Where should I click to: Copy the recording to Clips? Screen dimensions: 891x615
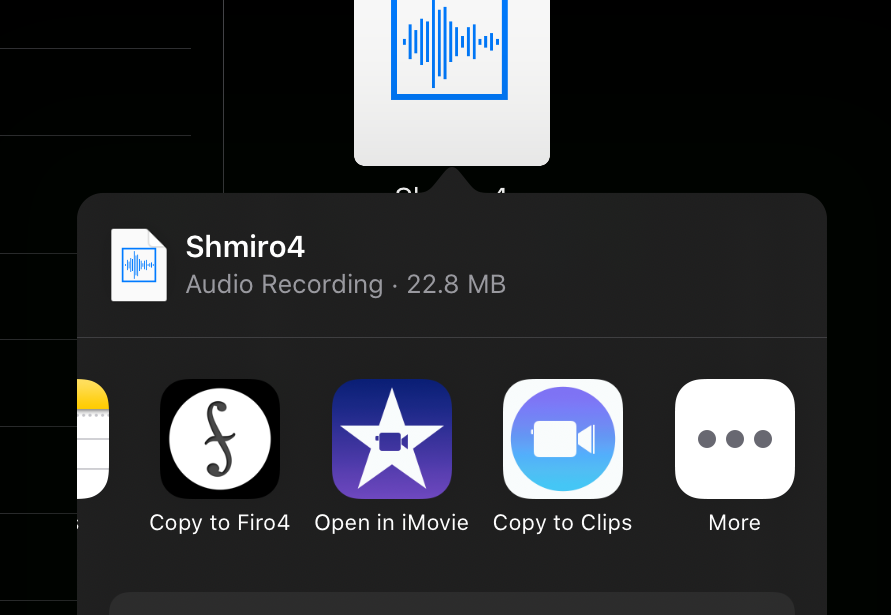coord(563,439)
